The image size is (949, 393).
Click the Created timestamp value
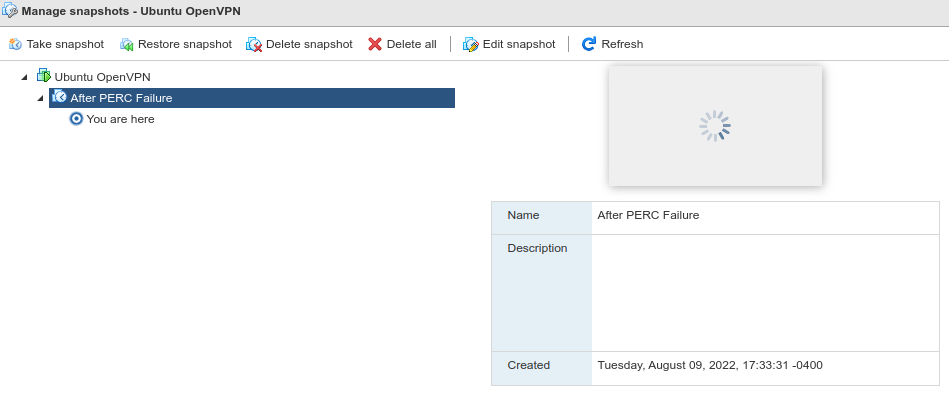[710, 365]
